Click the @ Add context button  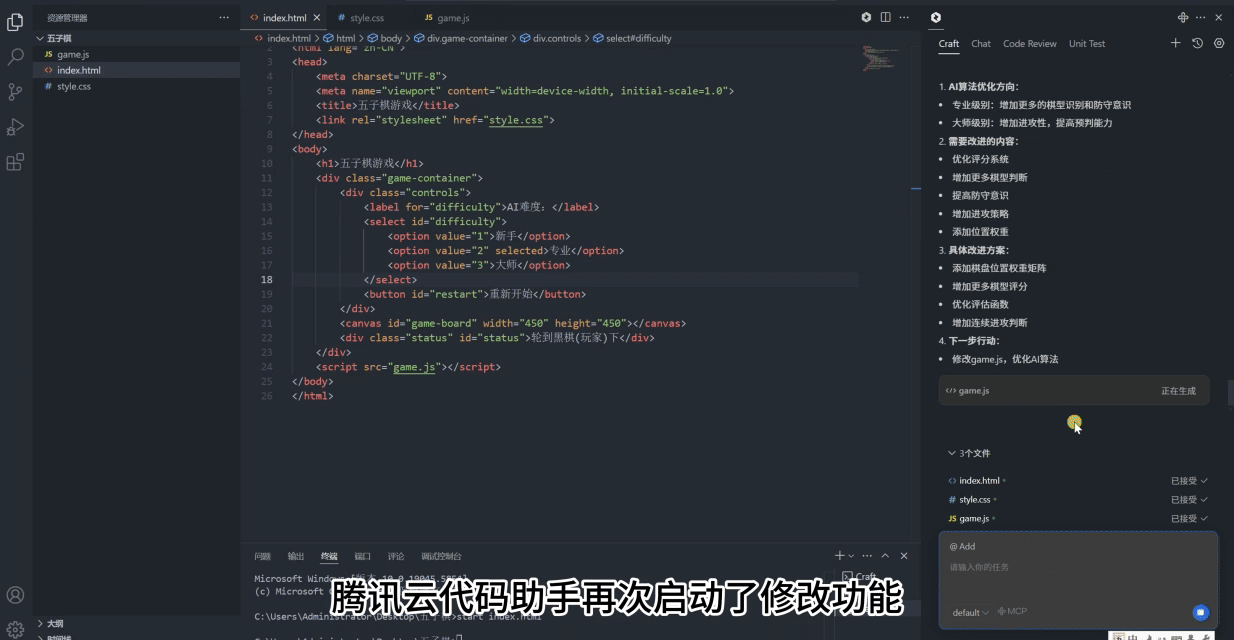coord(962,546)
